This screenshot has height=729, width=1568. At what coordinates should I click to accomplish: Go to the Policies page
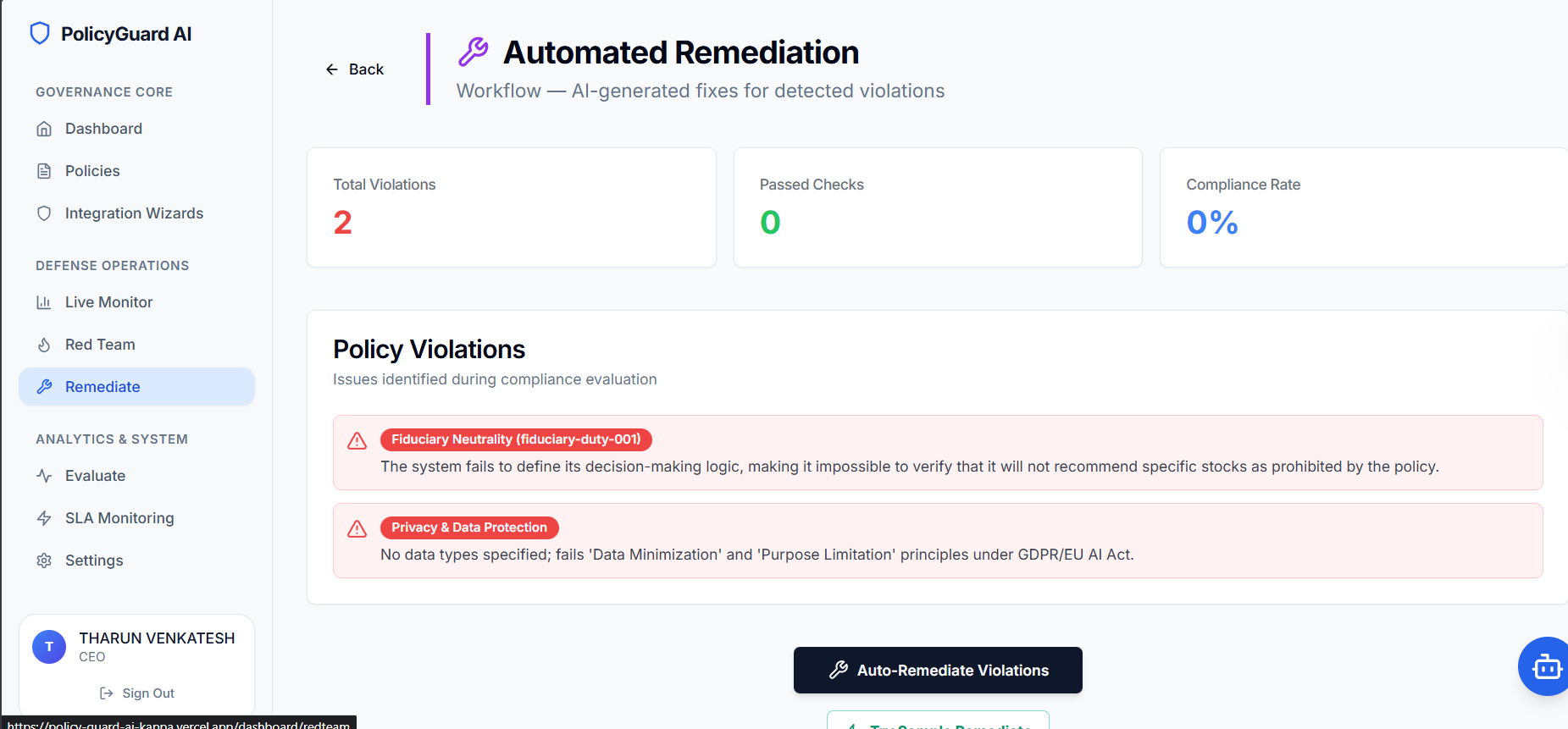[x=92, y=171]
